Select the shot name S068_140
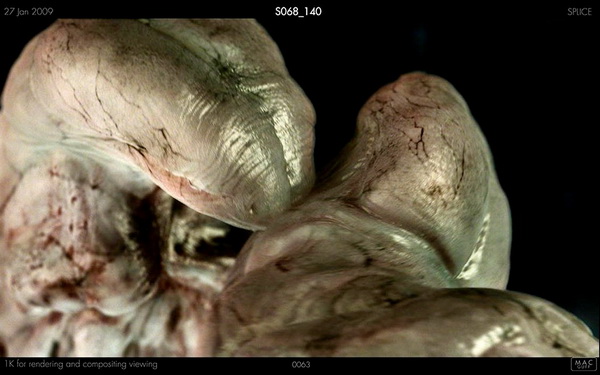This screenshot has width=600, height=375. [298, 11]
